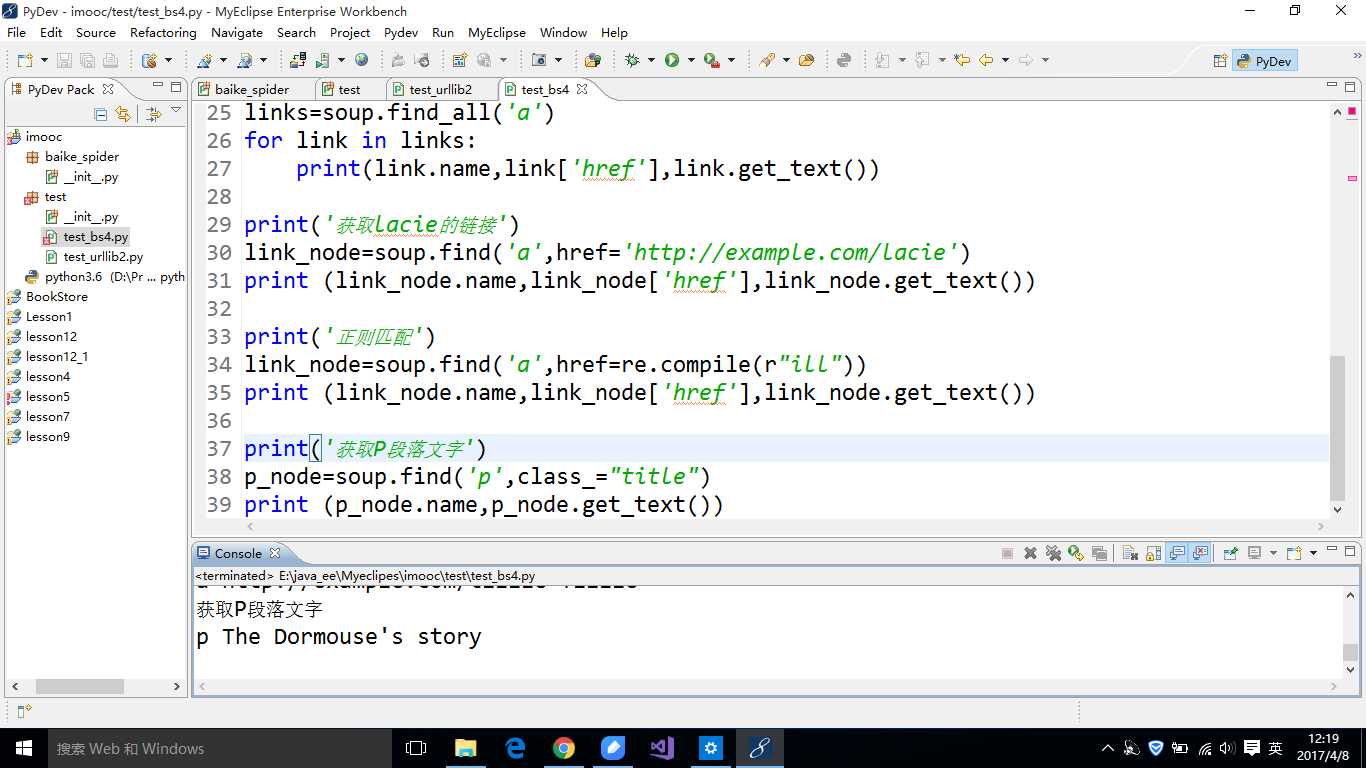Toggle Scroll Lock in the Console
This screenshot has width=1366, height=768.
coord(1153,553)
